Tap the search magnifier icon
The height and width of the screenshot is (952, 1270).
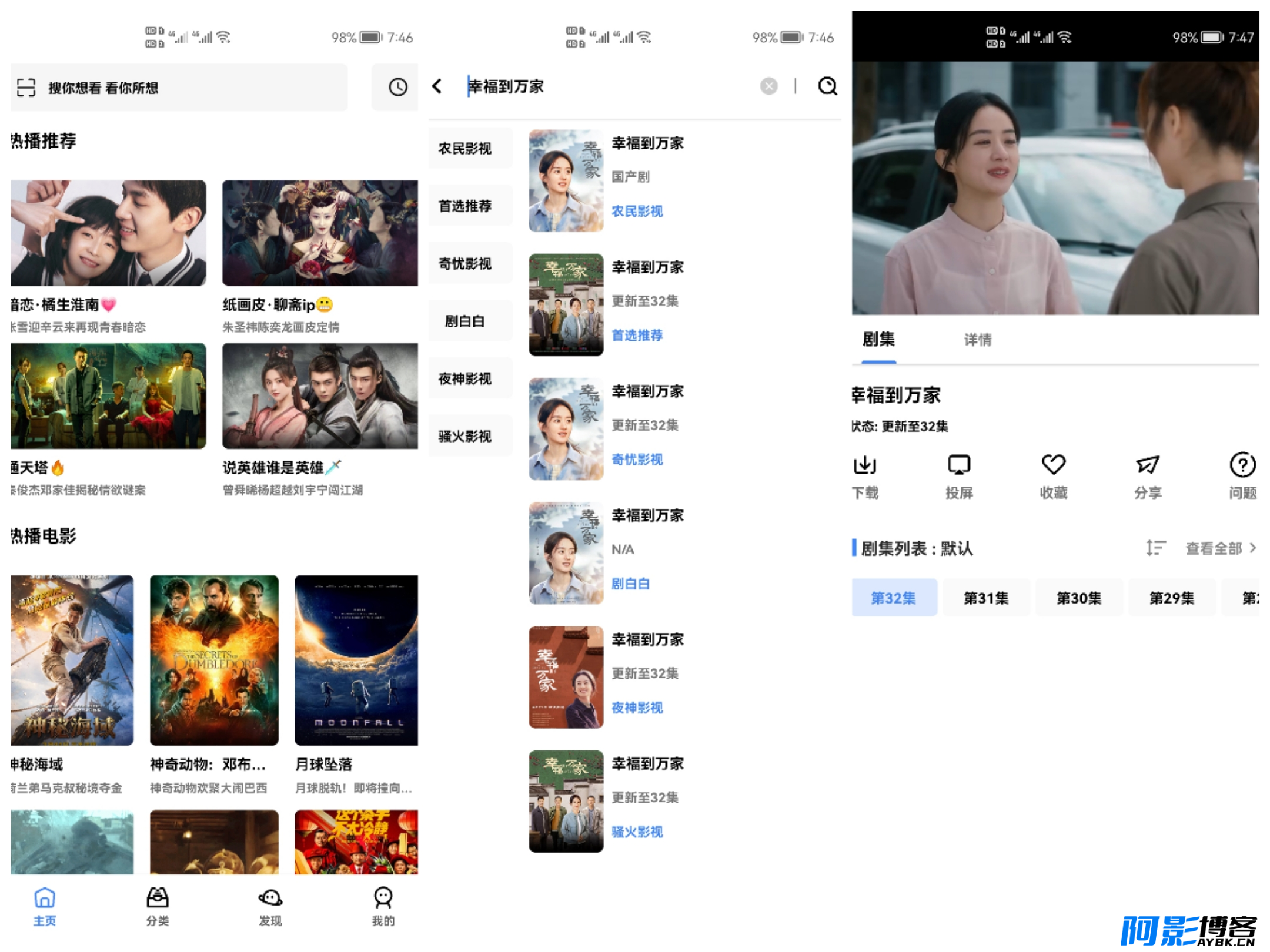coord(827,86)
